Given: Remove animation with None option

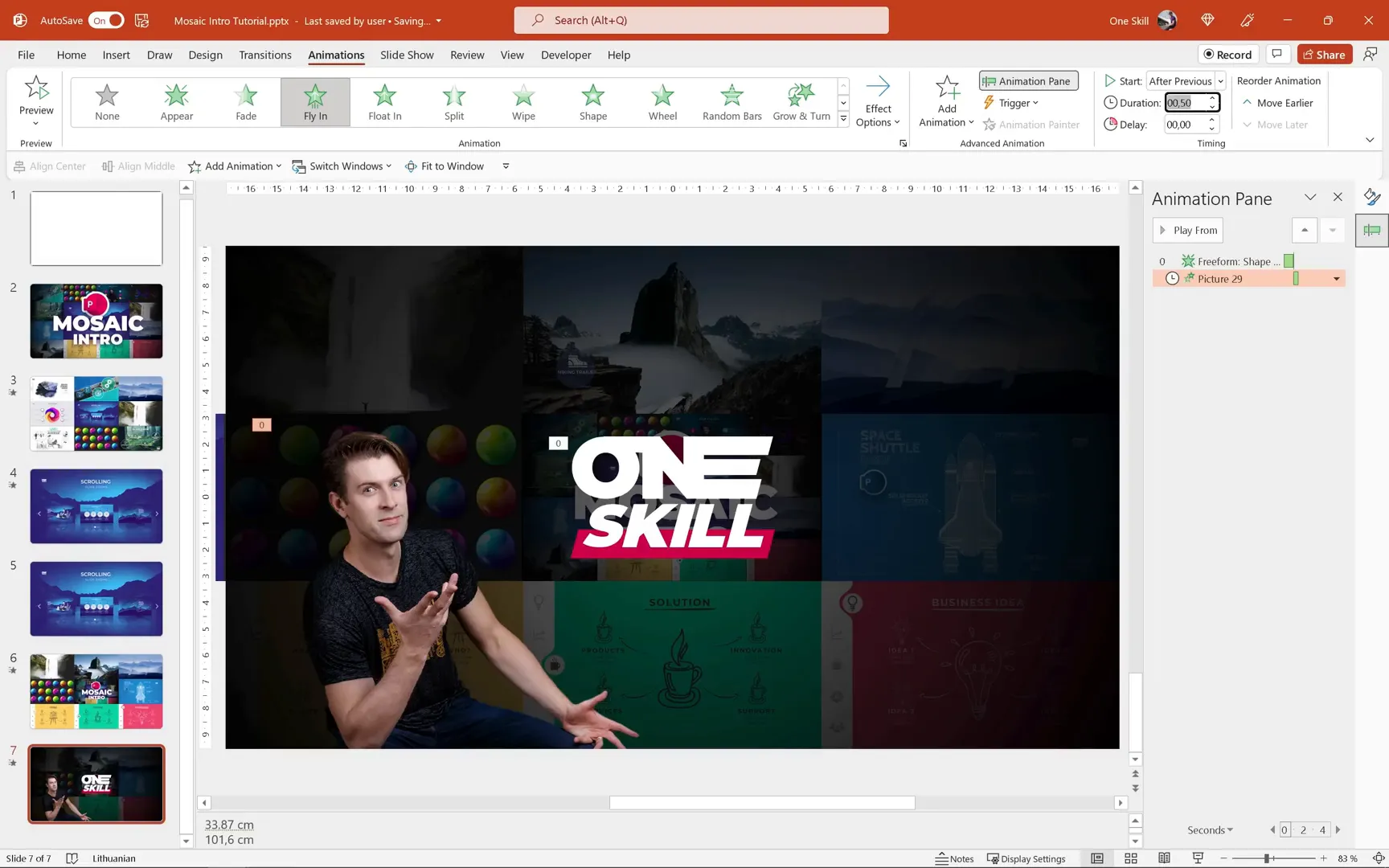Looking at the screenshot, I should (x=107, y=102).
